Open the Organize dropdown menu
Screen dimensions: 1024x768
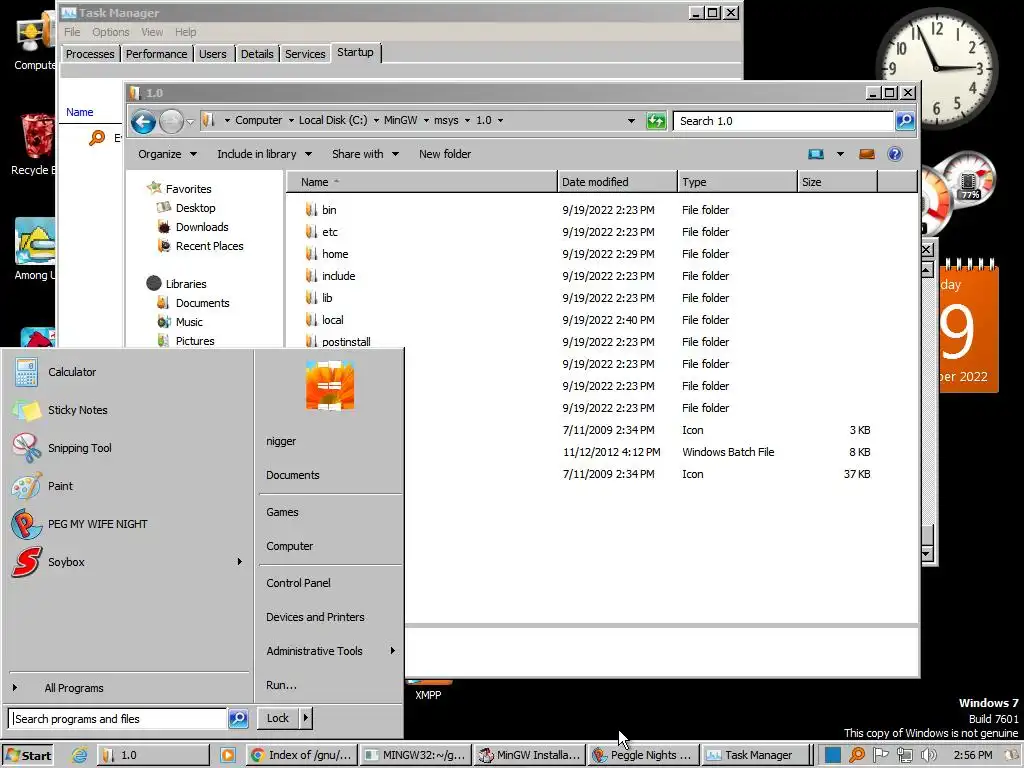tap(167, 154)
